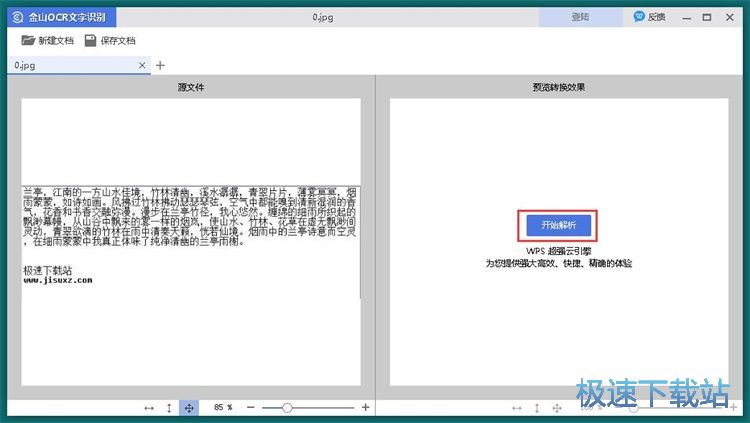The width and height of the screenshot is (750, 423).
Task: Click the 0.jpg title bar text
Action: tap(323, 17)
